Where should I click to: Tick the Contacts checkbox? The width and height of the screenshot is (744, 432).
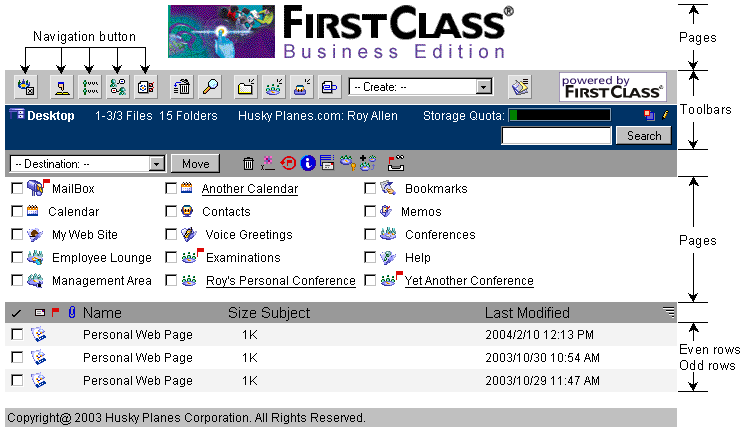coord(171,211)
